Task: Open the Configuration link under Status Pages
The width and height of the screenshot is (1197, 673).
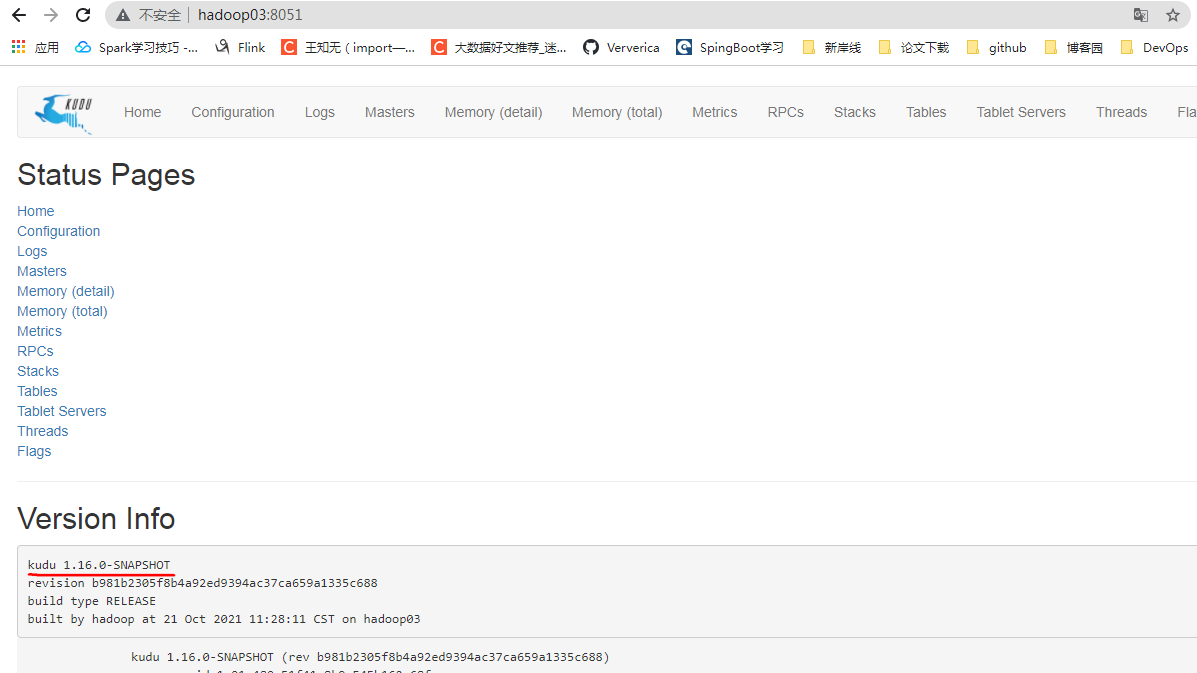Action: click(x=59, y=231)
